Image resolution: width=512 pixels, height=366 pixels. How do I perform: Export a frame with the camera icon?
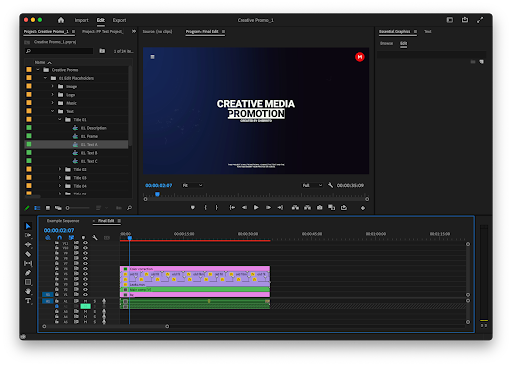[x=319, y=207]
